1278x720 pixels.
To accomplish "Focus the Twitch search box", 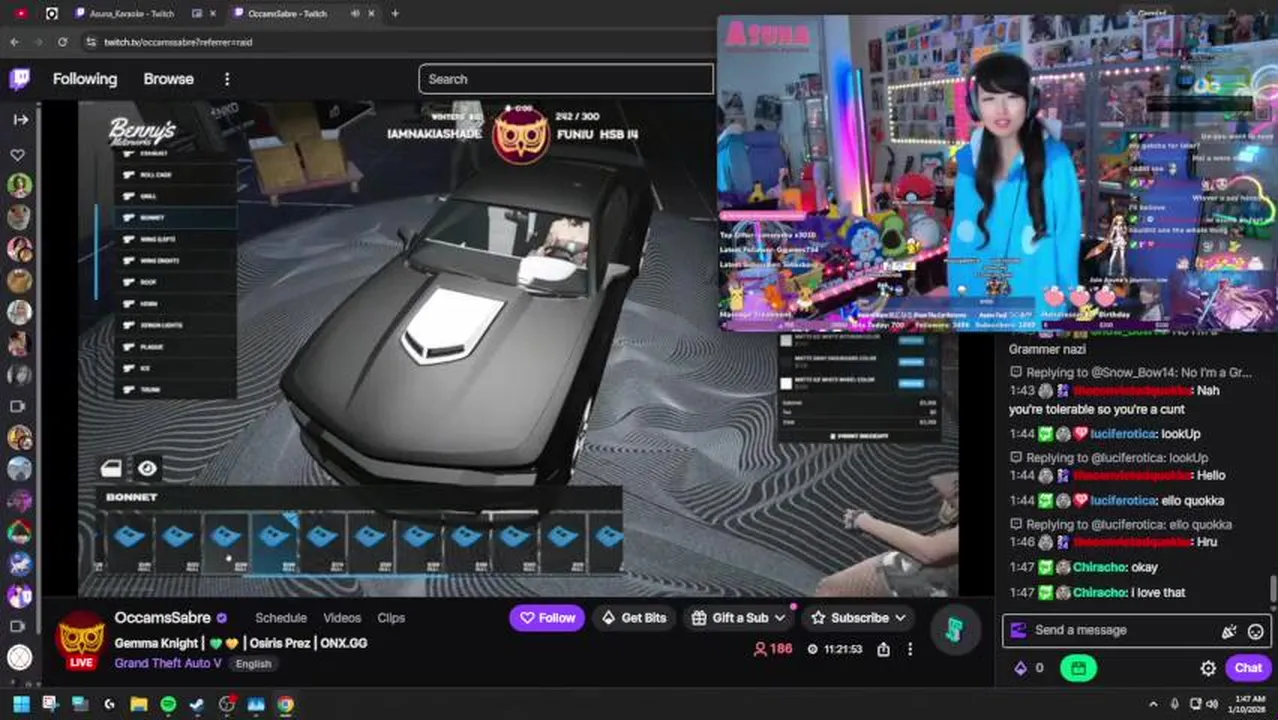I will (566, 79).
